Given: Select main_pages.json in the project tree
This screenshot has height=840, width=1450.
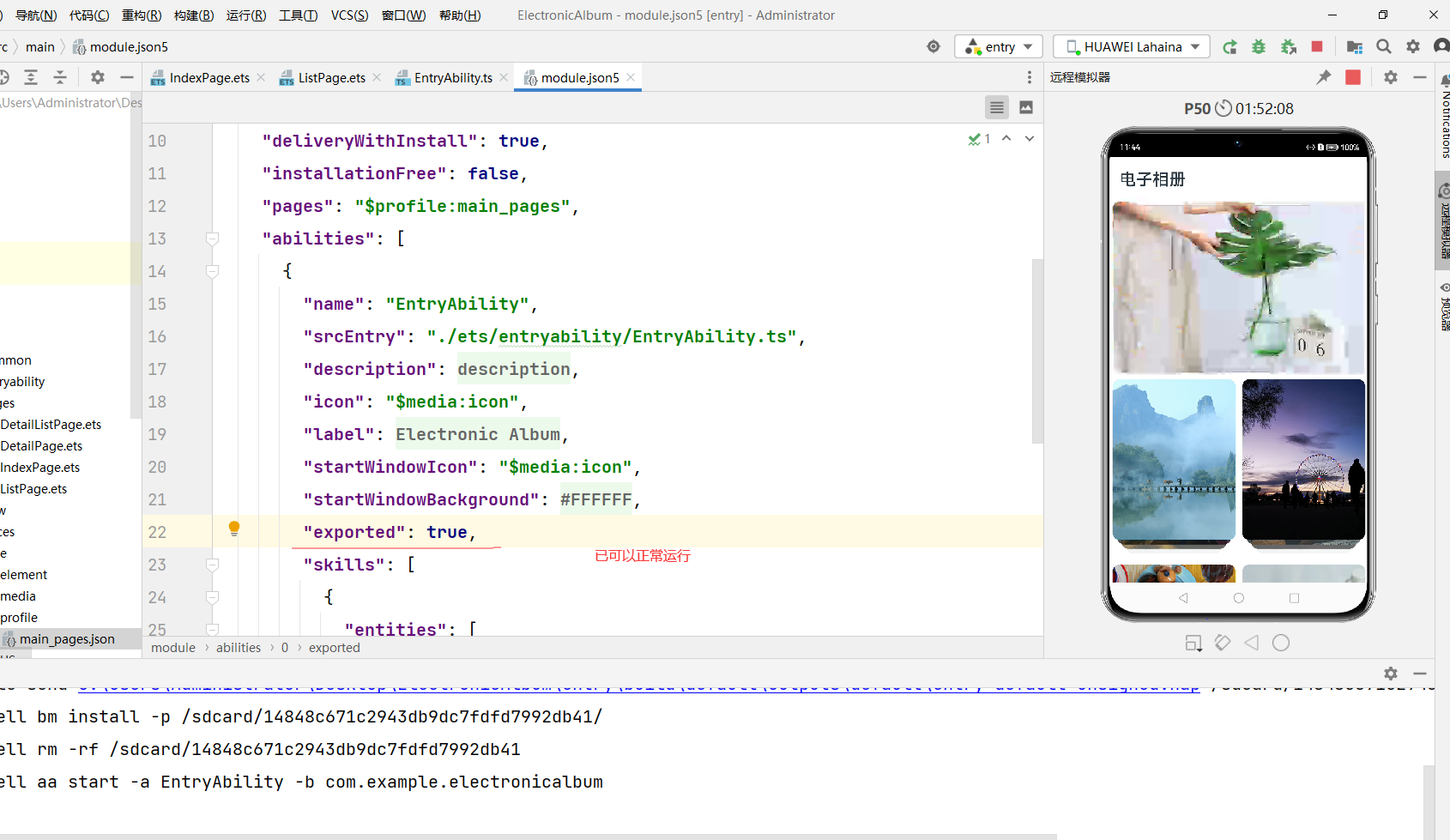Looking at the screenshot, I should pyautogui.click(x=67, y=638).
